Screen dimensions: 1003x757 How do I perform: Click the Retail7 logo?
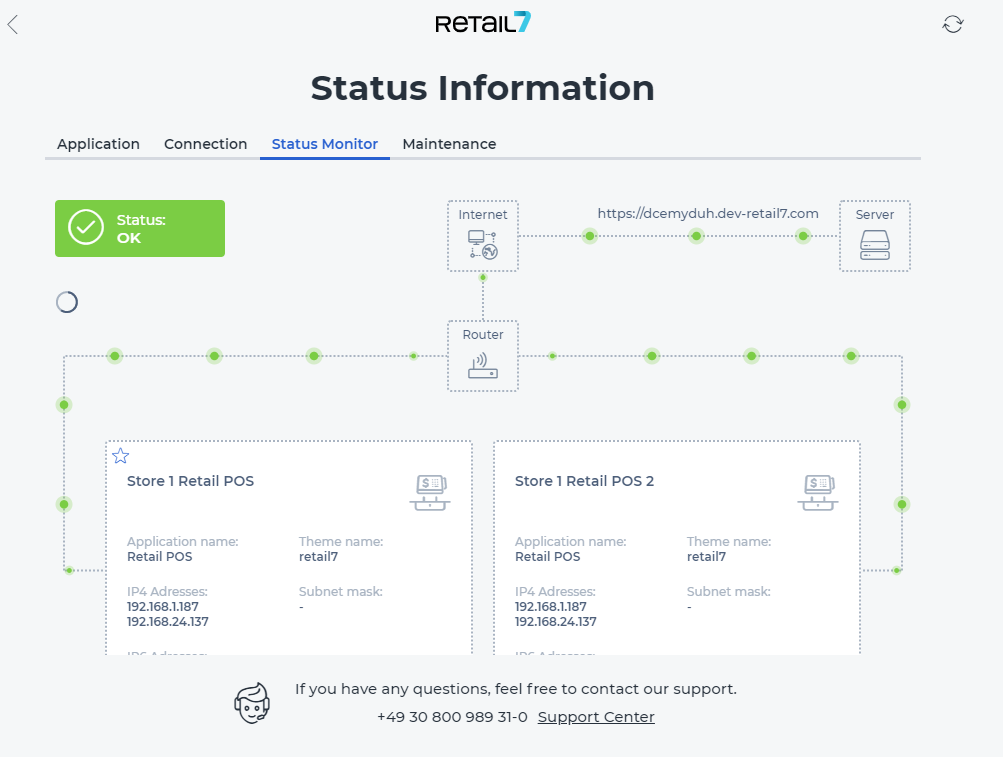point(483,22)
